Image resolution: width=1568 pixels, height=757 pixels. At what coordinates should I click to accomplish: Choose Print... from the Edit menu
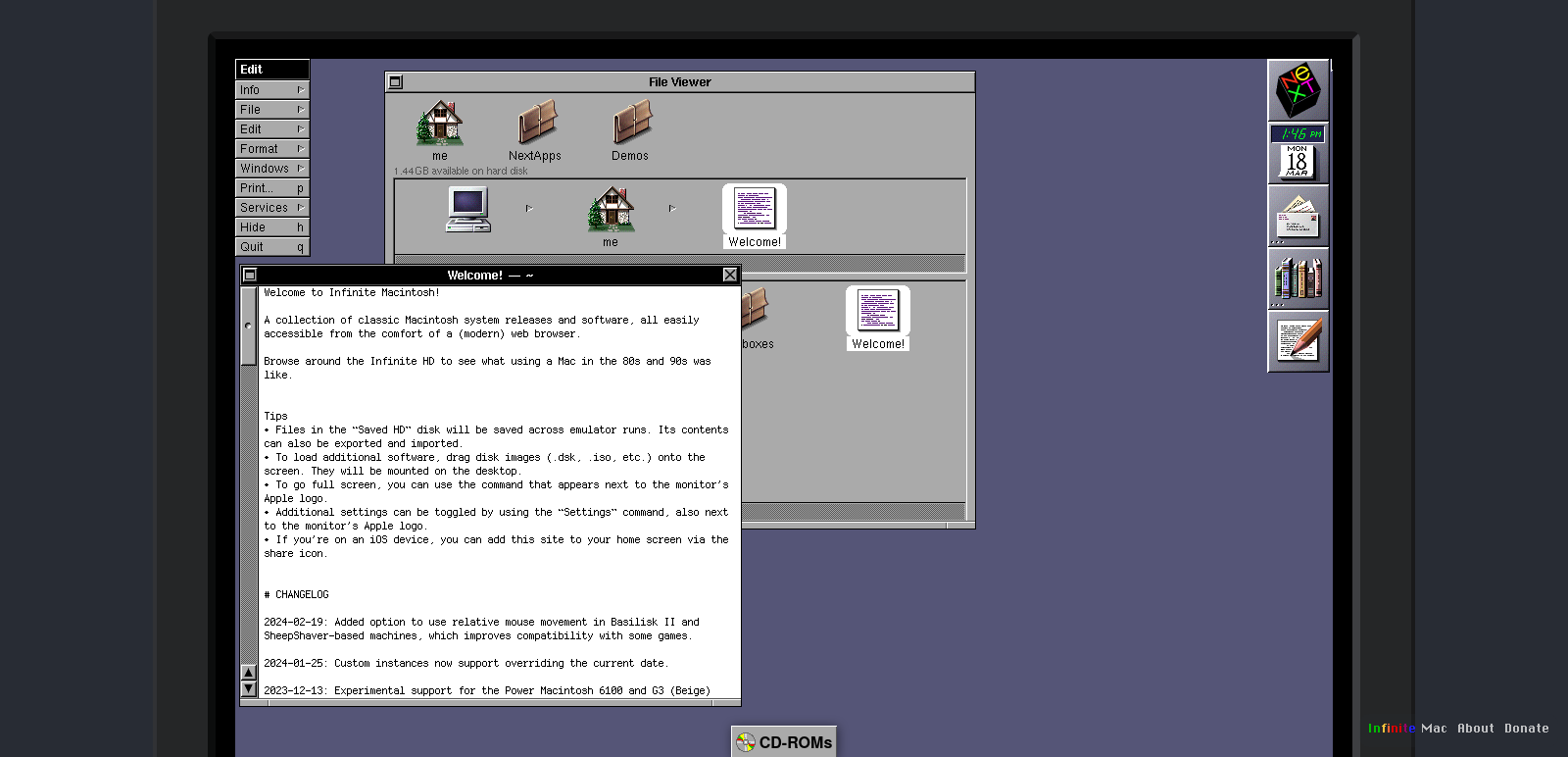(272, 187)
